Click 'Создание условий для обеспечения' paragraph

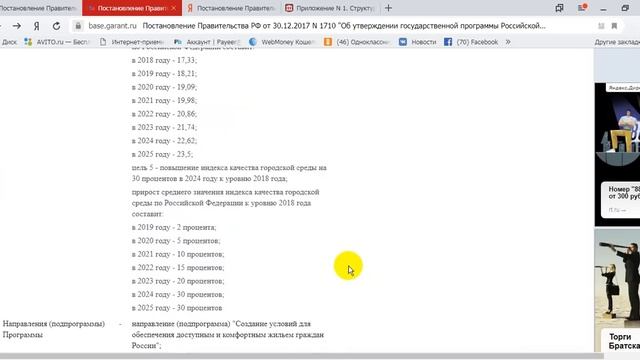point(228,335)
